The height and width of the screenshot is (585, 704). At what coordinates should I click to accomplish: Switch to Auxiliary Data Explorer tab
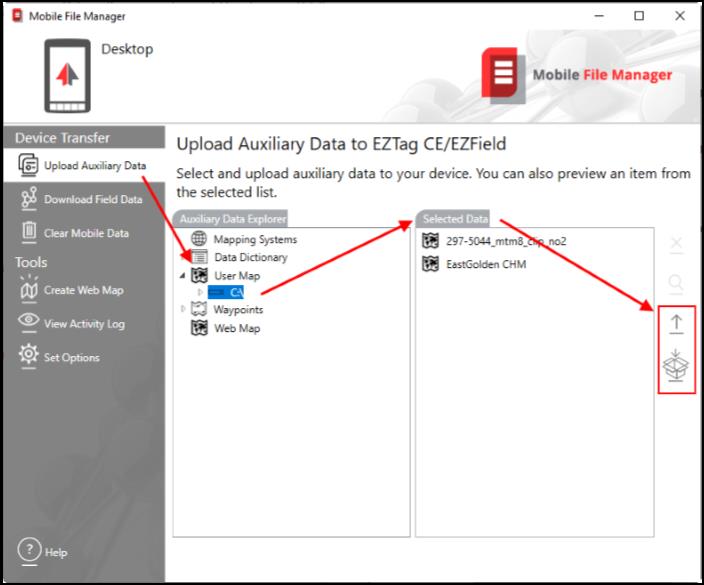[230, 219]
